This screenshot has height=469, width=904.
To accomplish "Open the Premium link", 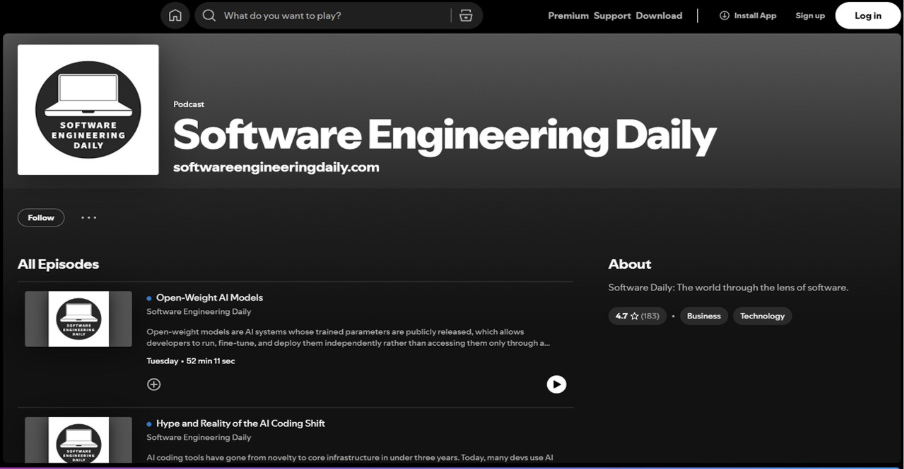I will tap(568, 16).
